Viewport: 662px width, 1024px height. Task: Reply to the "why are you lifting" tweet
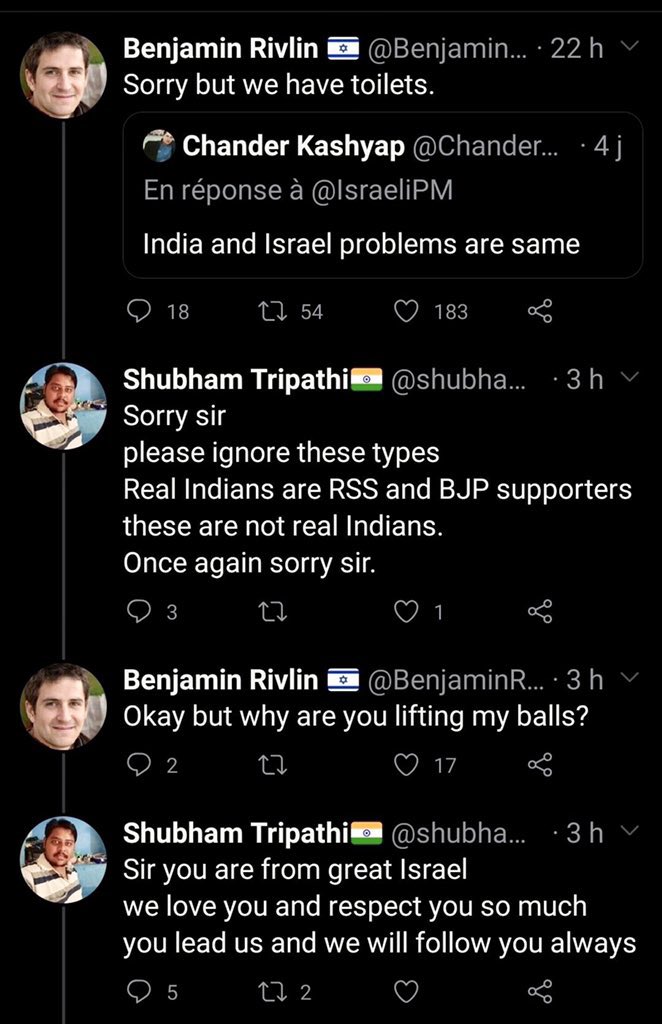(x=140, y=765)
